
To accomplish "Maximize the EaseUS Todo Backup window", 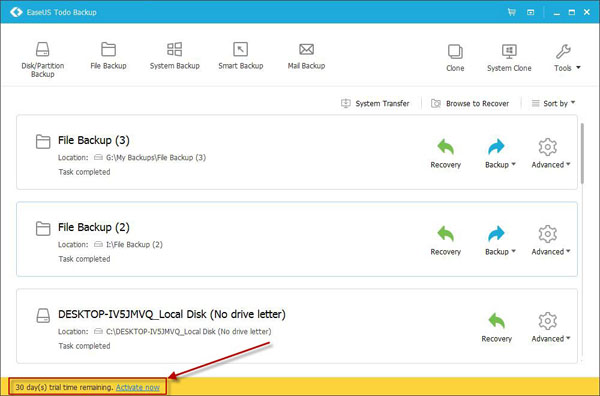I will tap(572, 12).
